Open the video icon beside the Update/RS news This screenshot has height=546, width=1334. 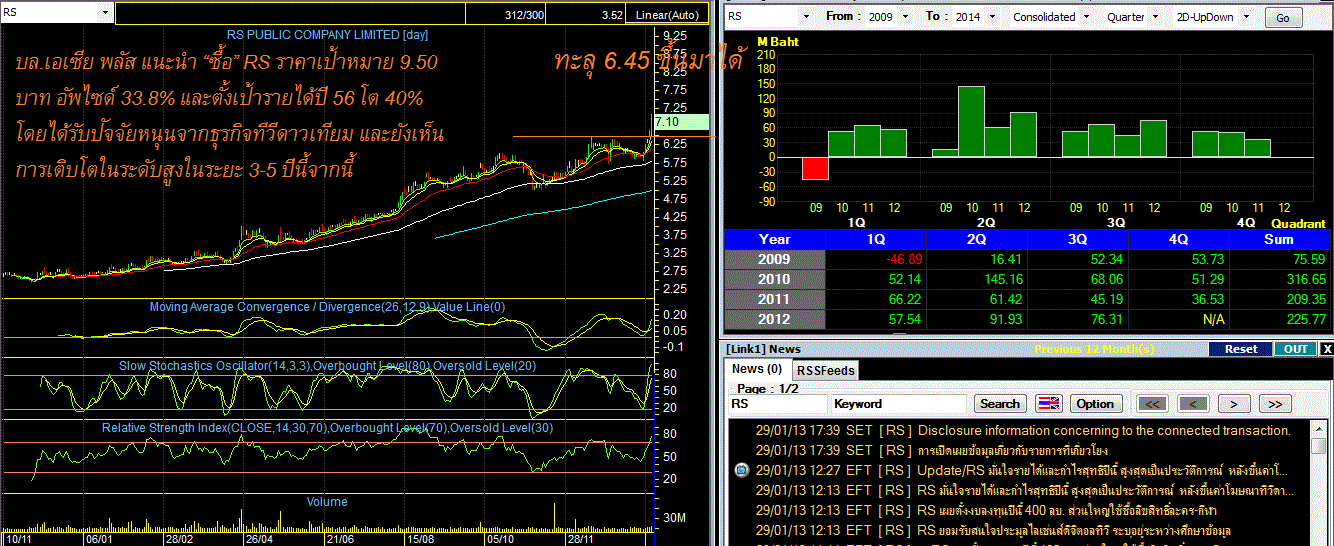[740, 470]
